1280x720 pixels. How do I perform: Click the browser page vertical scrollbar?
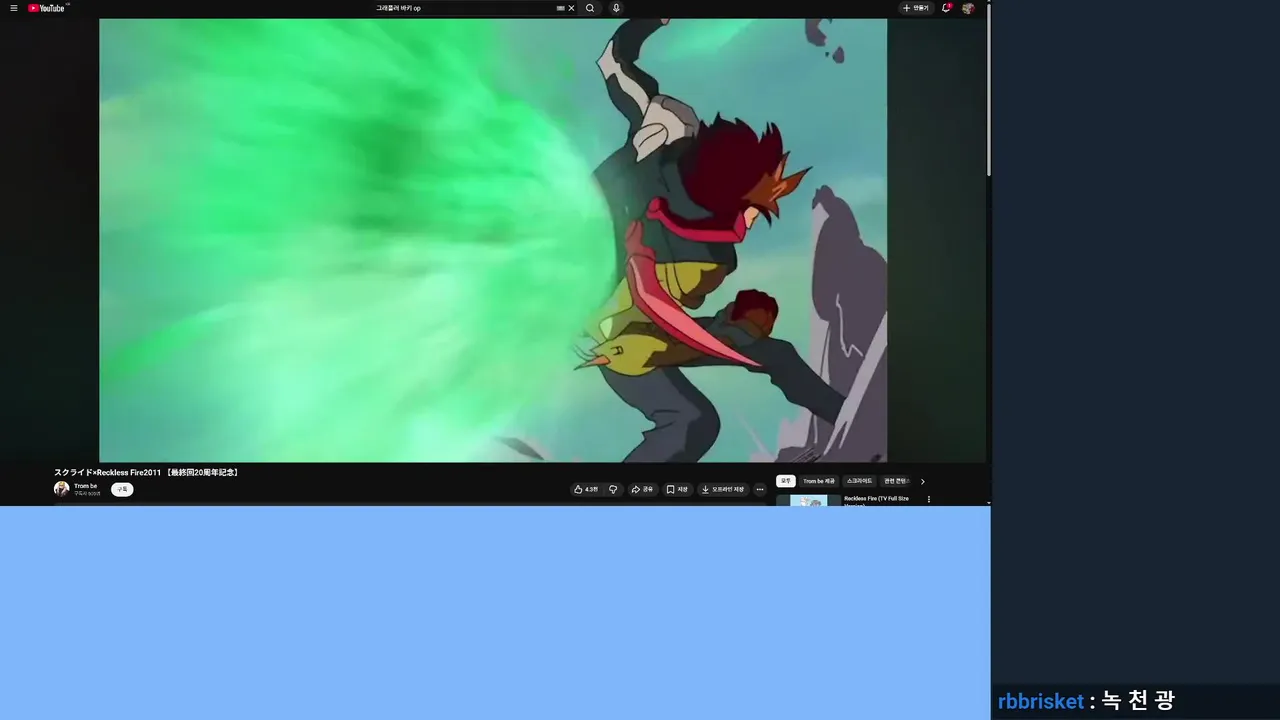[988, 90]
